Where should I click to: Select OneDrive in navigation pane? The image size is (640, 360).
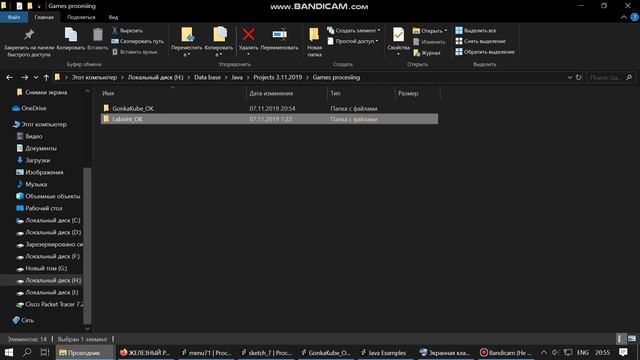point(29,108)
